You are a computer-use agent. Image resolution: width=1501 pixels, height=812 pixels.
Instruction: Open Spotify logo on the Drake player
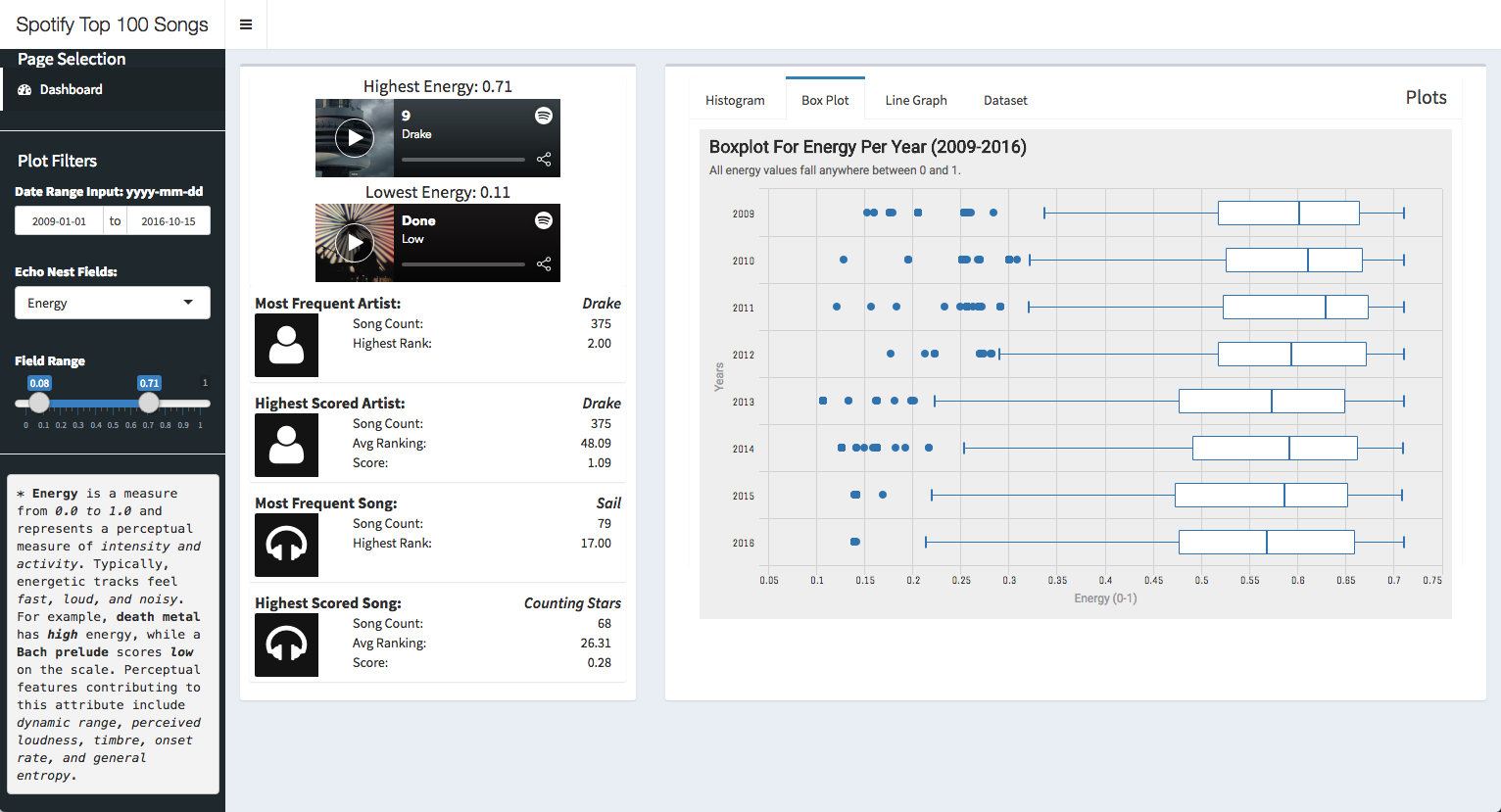543,116
